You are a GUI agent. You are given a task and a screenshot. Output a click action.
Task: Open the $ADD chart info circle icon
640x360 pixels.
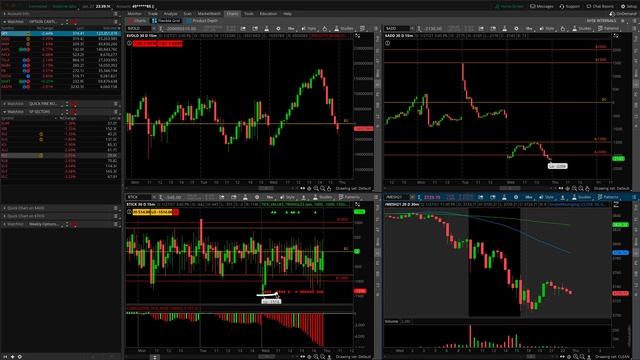[x=387, y=43]
